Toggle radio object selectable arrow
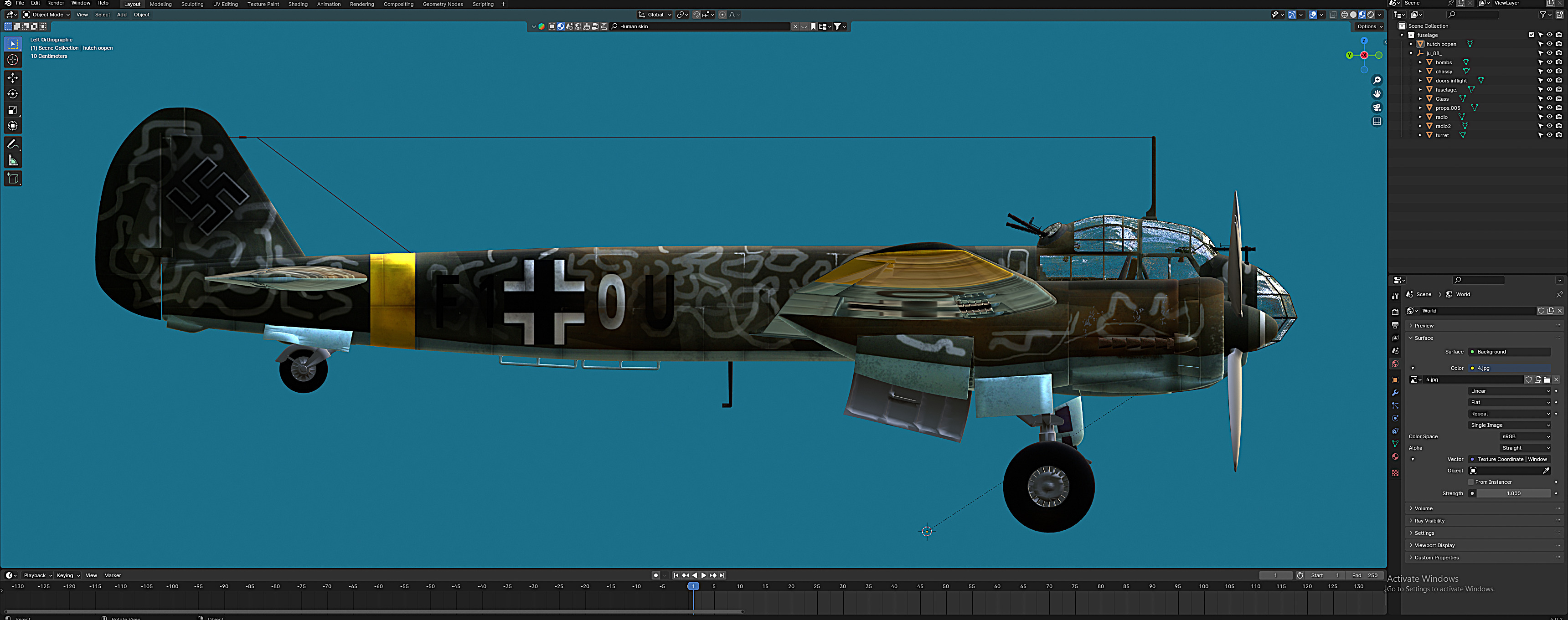The height and width of the screenshot is (620, 1568). coord(1541,117)
